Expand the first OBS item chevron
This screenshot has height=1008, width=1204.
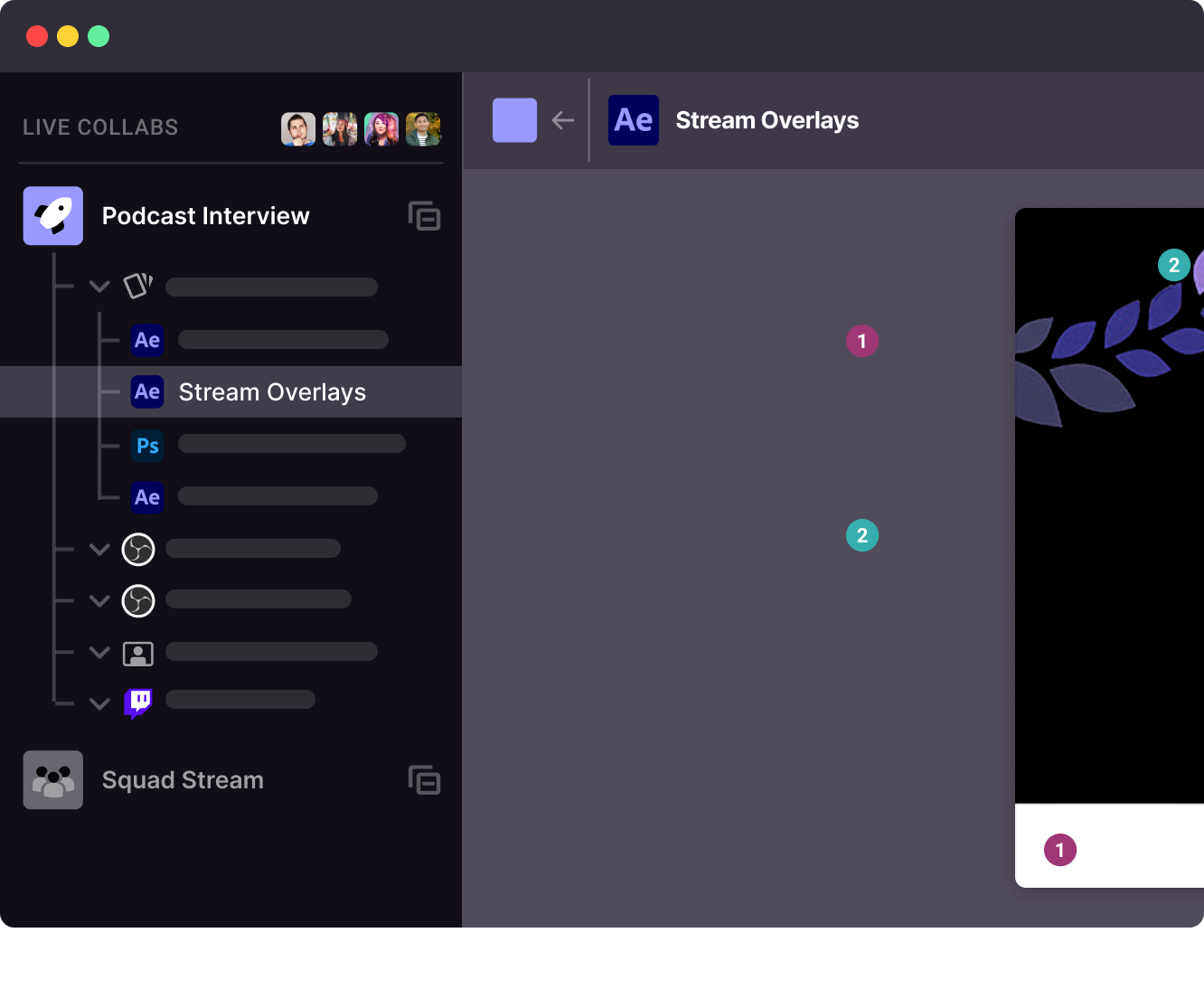click(x=99, y=549)
